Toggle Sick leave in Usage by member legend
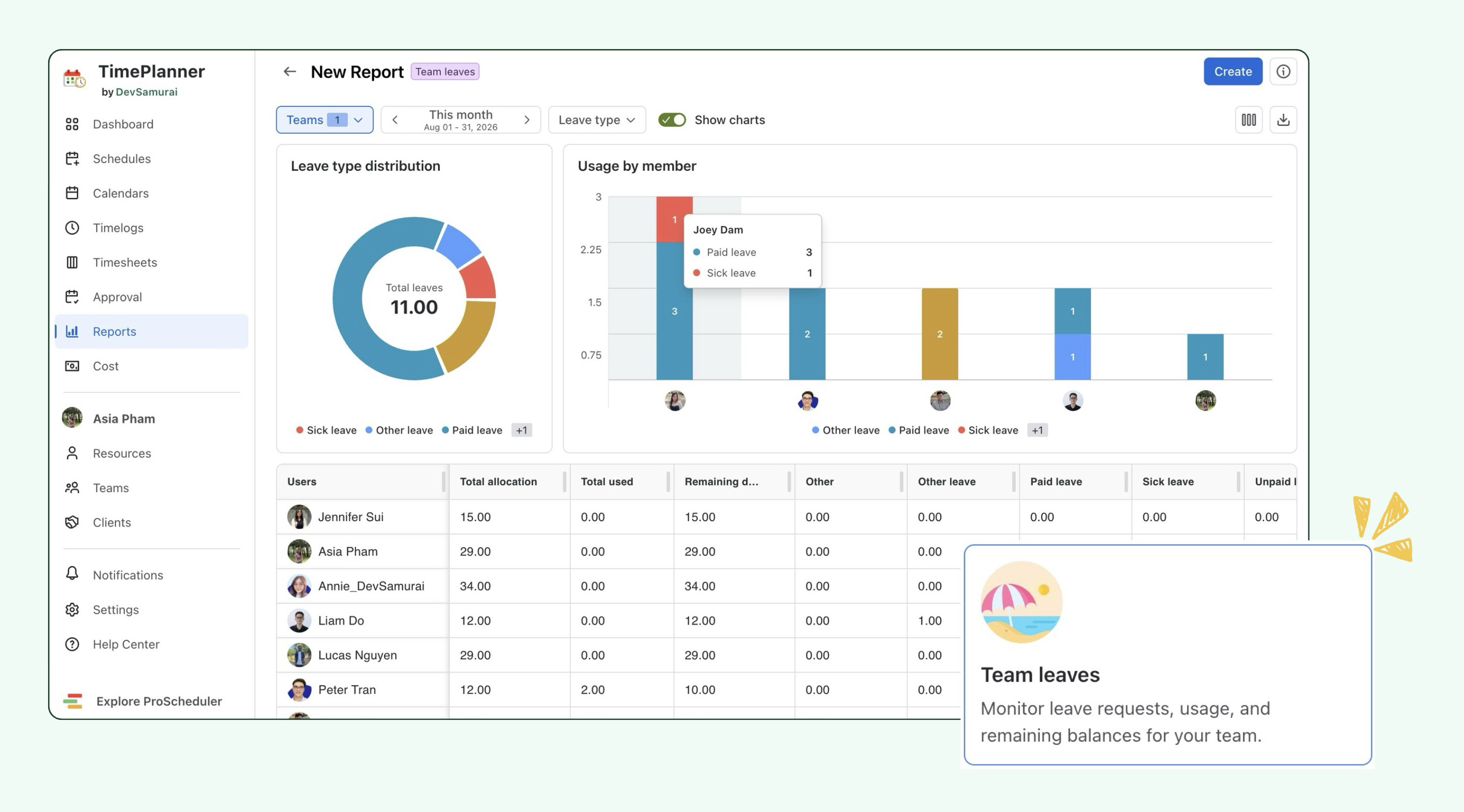This screenshot has width=1464, height=812. point(988,430)
